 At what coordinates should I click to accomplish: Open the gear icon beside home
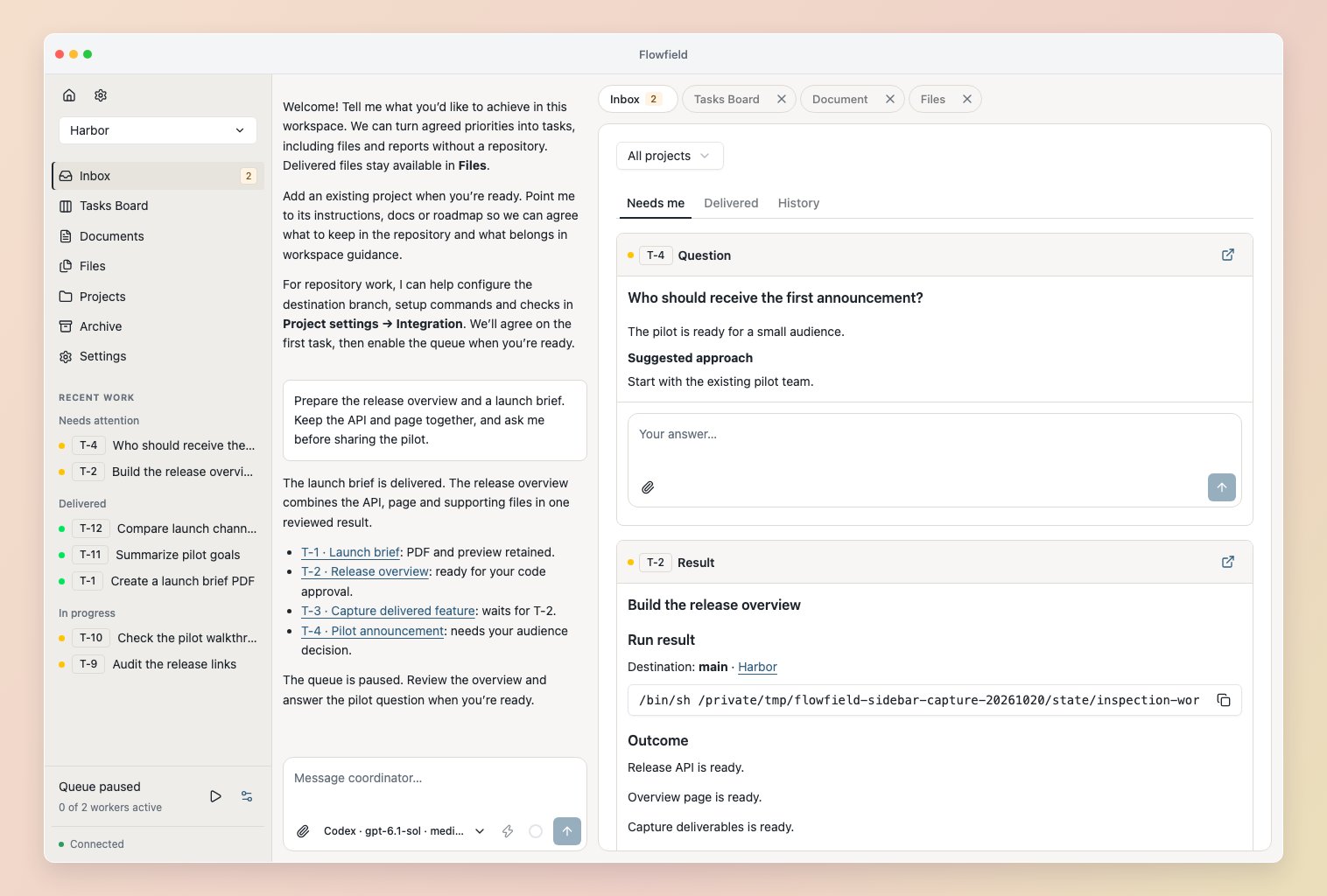101,95
